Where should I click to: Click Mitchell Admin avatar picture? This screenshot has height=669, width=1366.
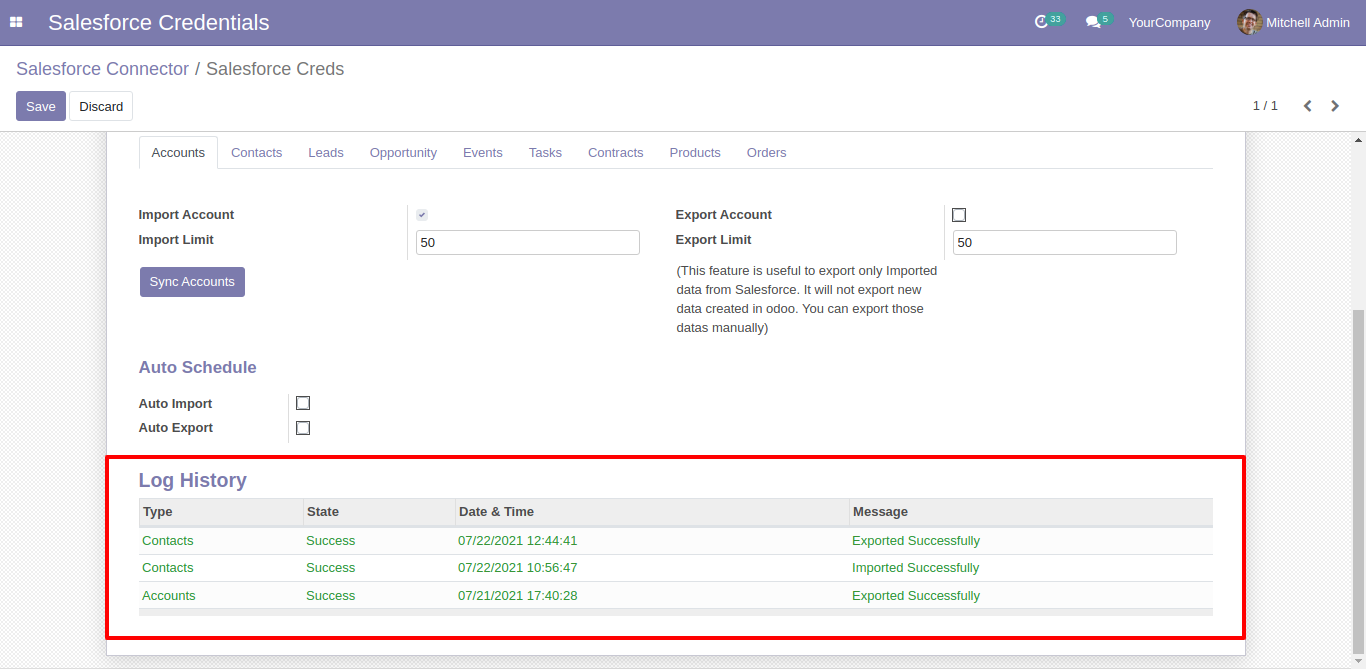(x=1249, y=22)
